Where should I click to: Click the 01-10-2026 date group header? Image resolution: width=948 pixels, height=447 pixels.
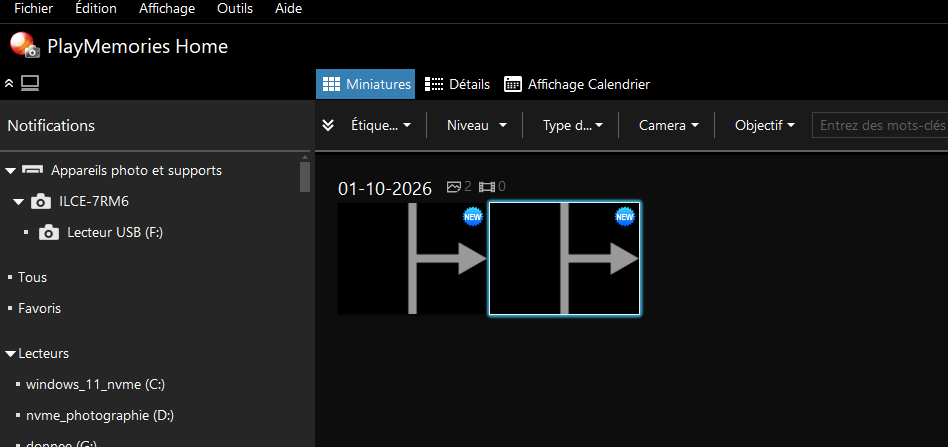coord(385,189)
